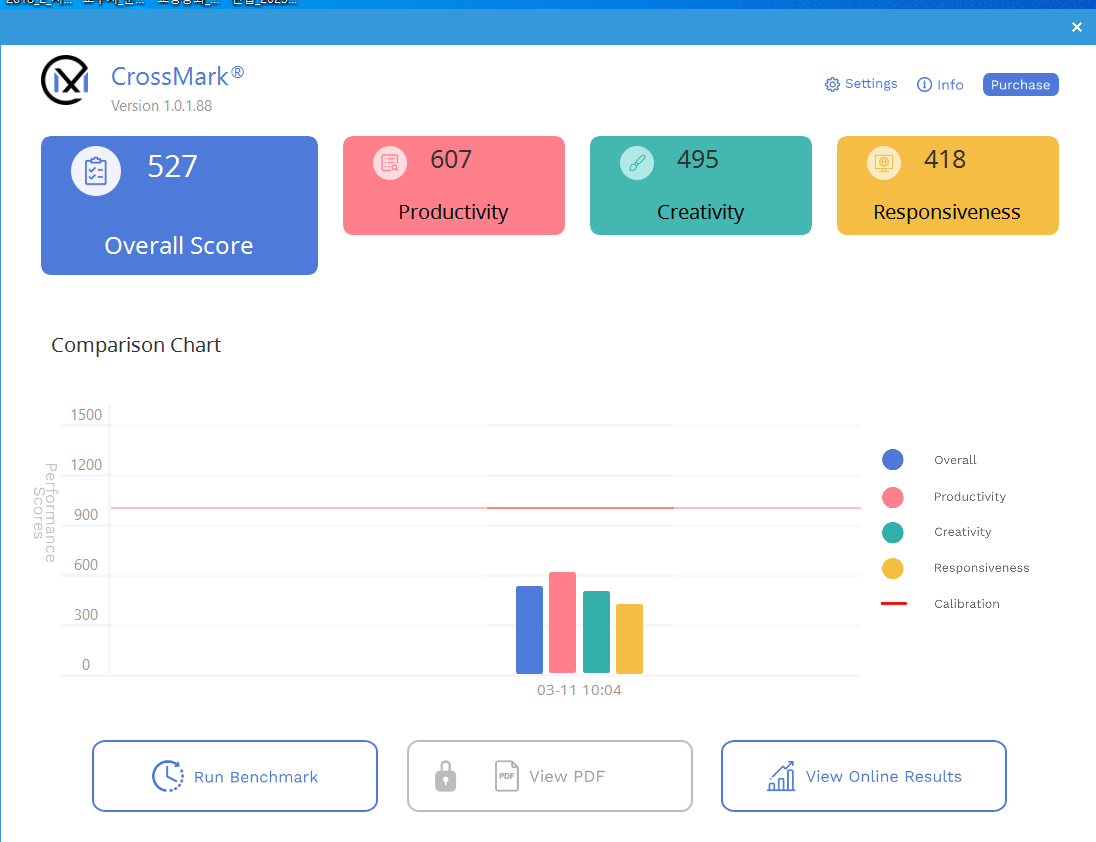Click the Responsiveness monitor icon
The image size is (1096, 842).
click(884, 164)
